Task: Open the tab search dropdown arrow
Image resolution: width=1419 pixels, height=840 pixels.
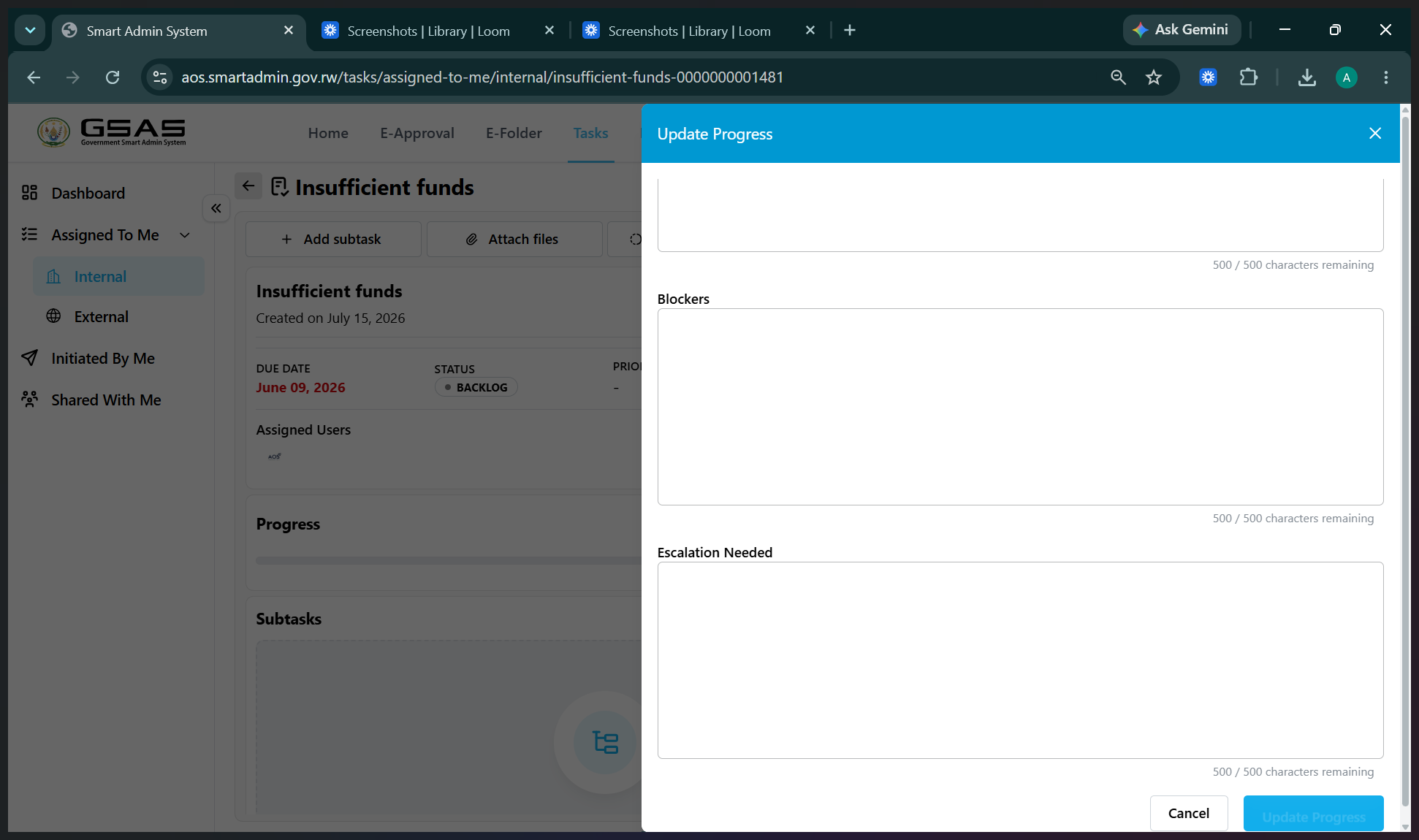Action: 30,30
